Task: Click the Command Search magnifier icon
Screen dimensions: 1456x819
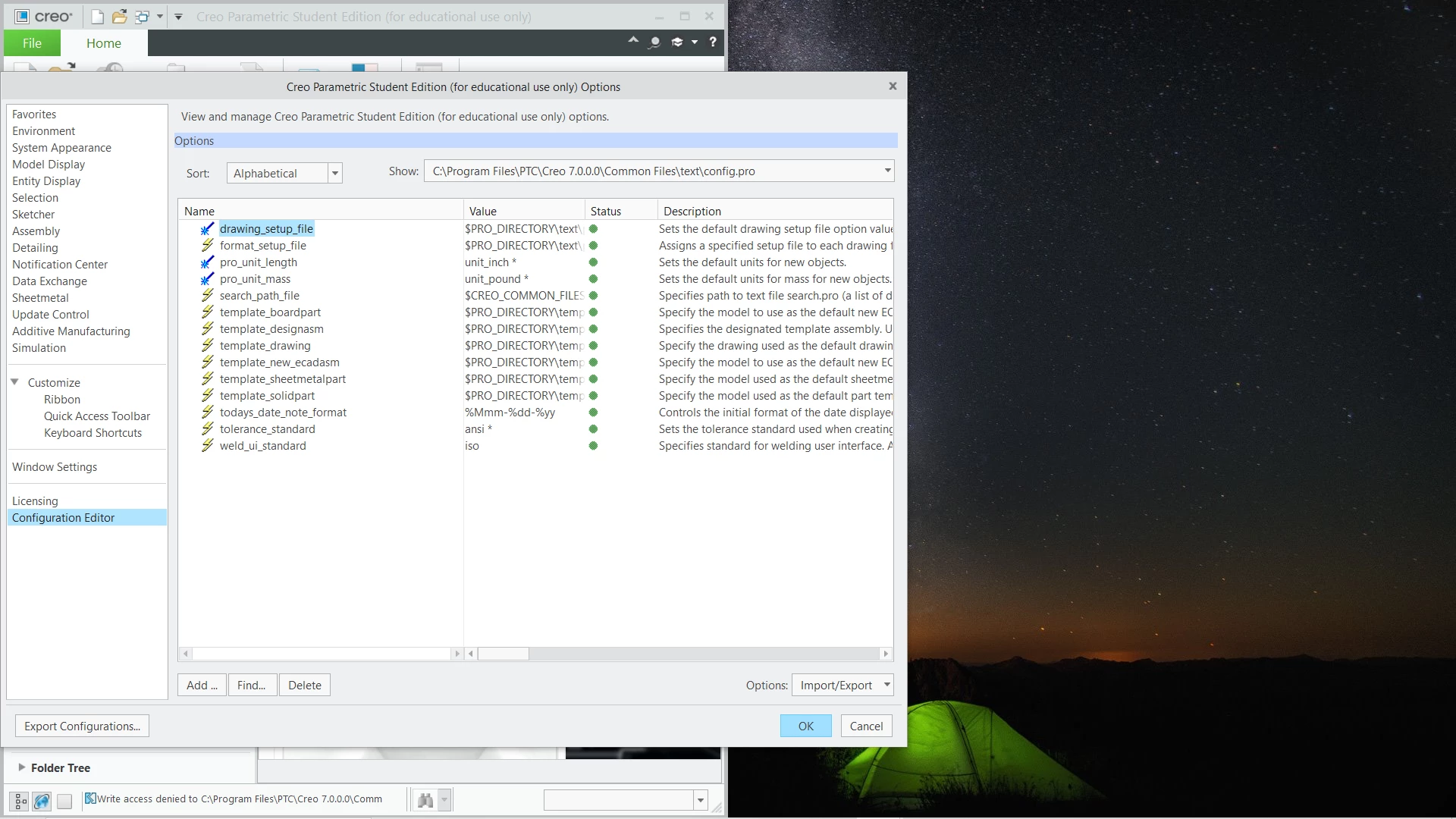Action: tap(654, 42)
